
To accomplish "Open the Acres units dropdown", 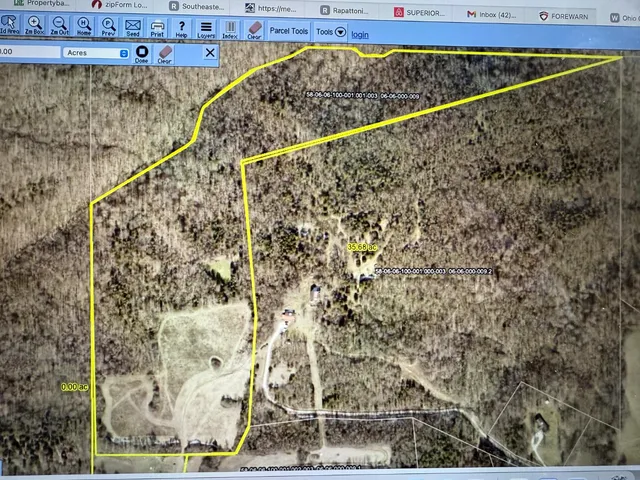I will [x=96, y=53].
